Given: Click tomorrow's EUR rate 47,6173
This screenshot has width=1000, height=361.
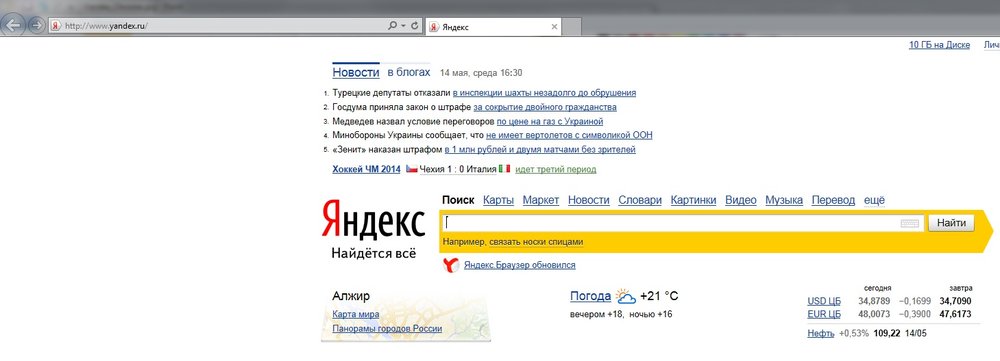Looking at the screenshot, I should [955, 314].
